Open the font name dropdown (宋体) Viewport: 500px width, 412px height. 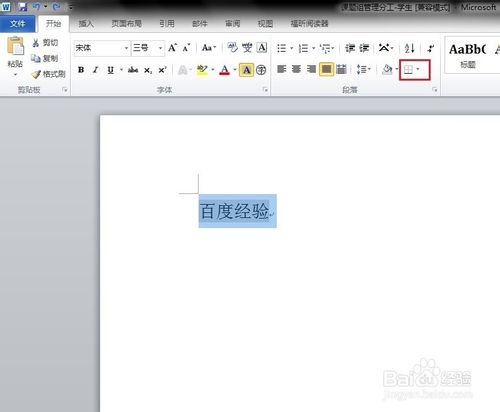tap(126, 48)
